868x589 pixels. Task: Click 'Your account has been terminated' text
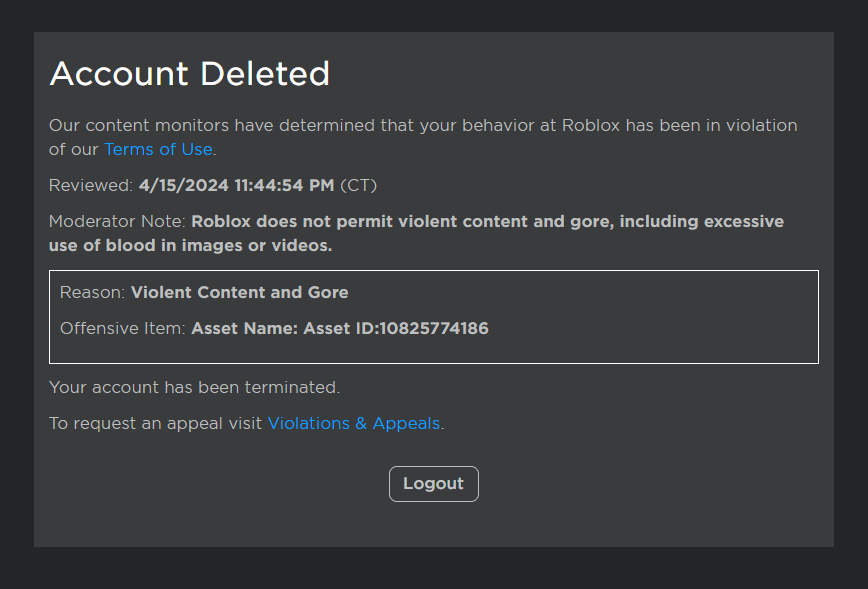click(194, 388)
